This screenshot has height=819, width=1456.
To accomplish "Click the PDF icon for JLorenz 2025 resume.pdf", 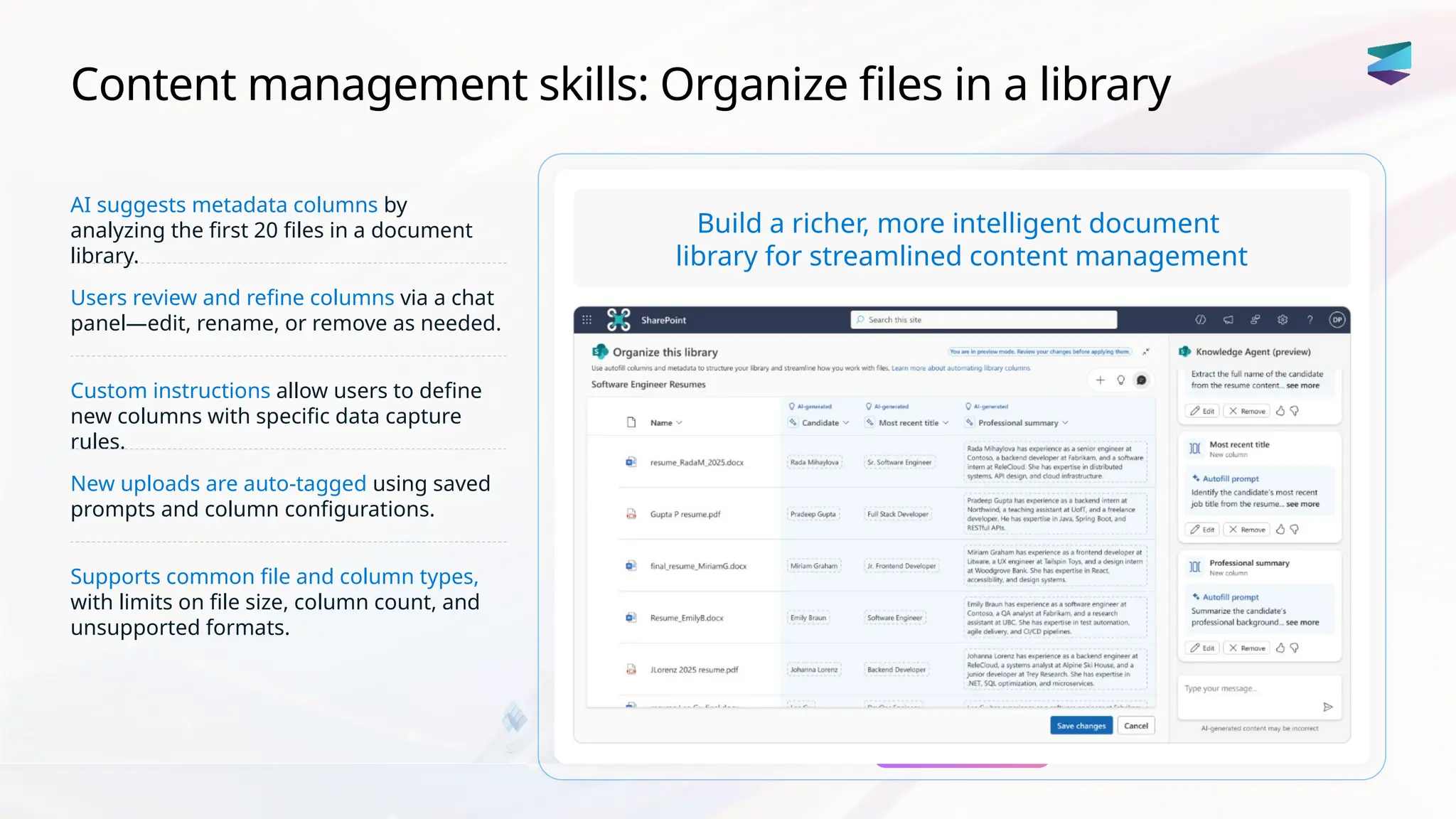I will tap(631, 670).
